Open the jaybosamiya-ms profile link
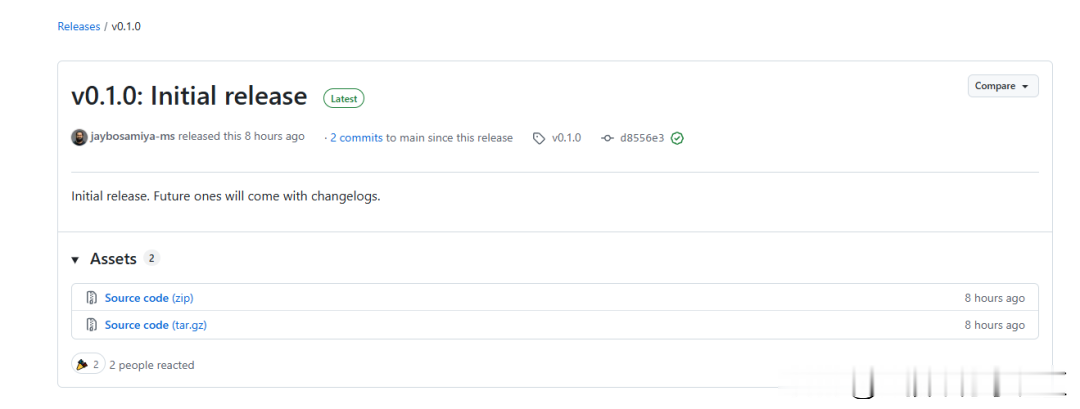Image resolution: width=1080 pixels, height=409 pixels. [133, 136]
